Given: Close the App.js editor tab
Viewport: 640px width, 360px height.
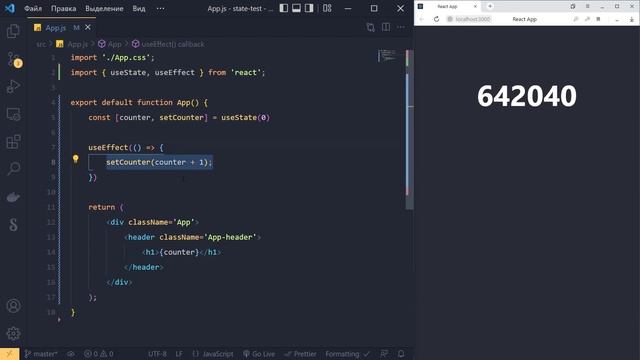Looking at the screenshot, I should 88,27.
